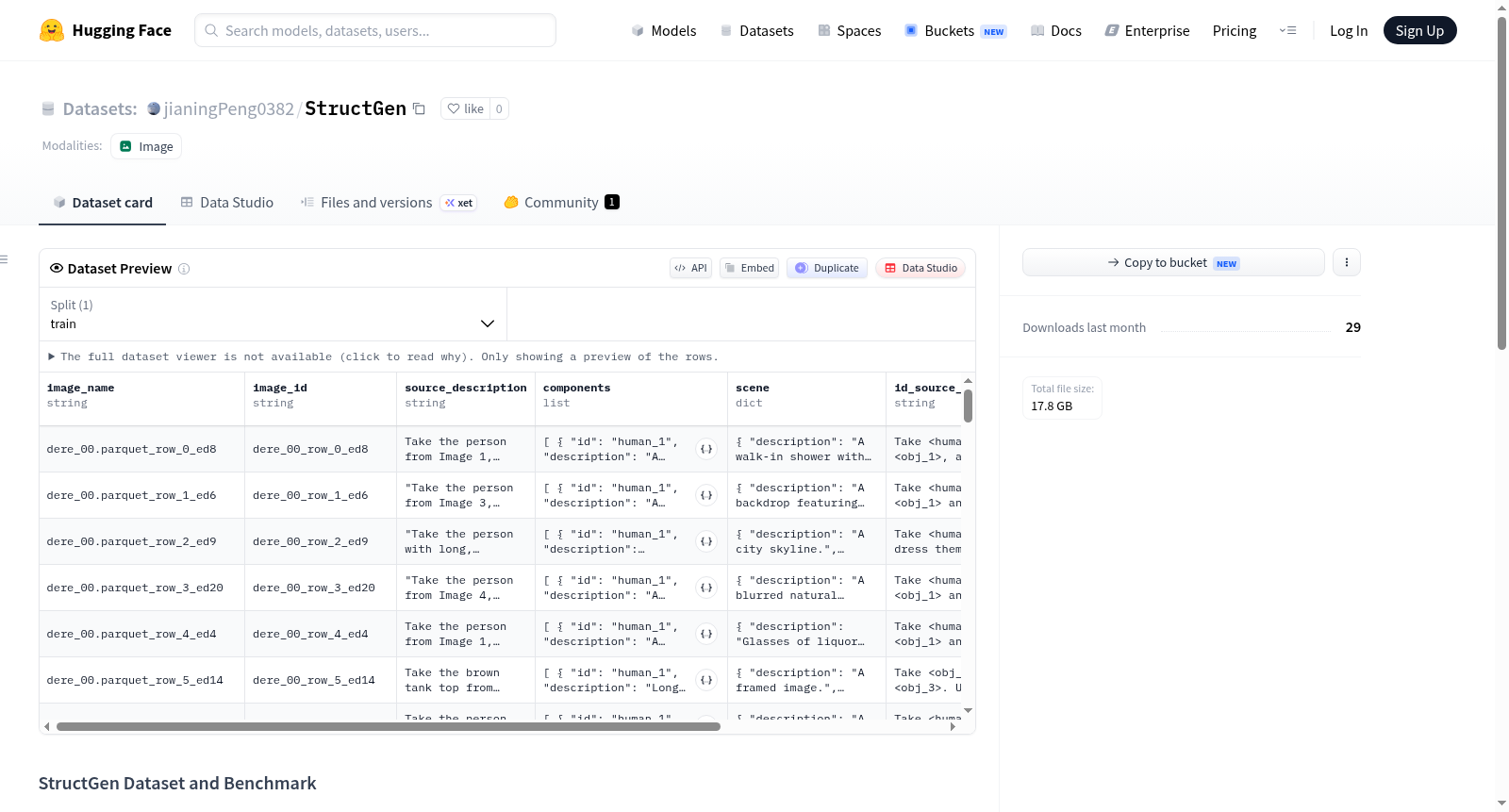Switch to the Data Studio tab
The height and width of the screenshot is (812, 1509).
point(227,203)
